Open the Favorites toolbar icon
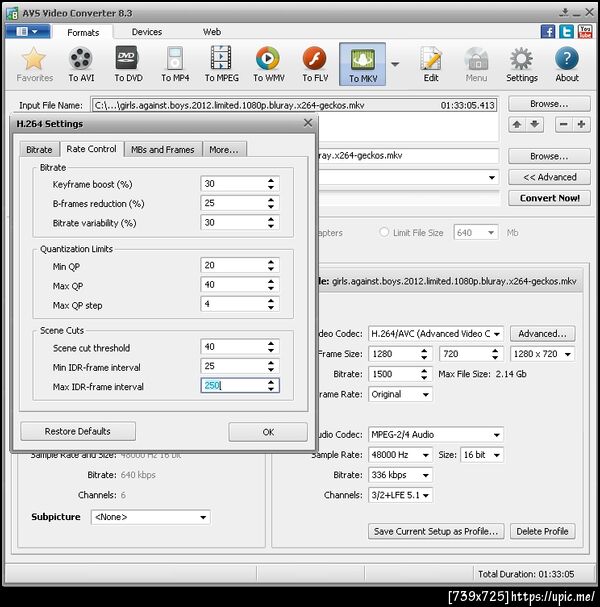This screenshot has height=607, width=600. (34, 64)
